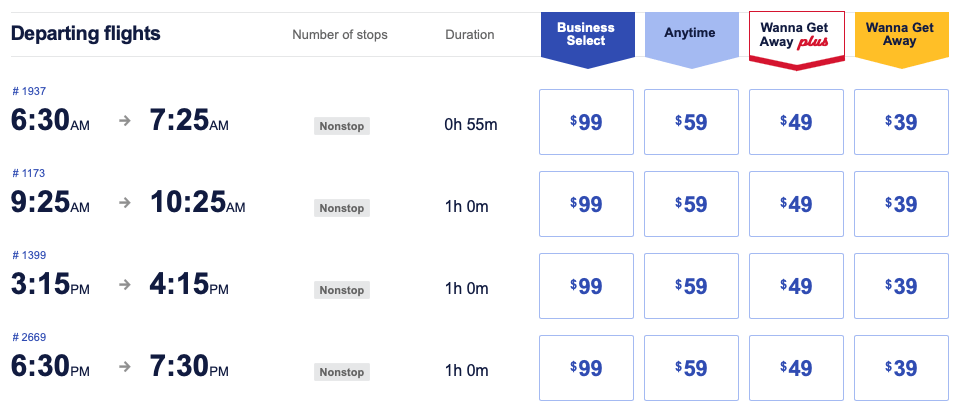Open flight # 2669 details link

(x=29, y=337)
